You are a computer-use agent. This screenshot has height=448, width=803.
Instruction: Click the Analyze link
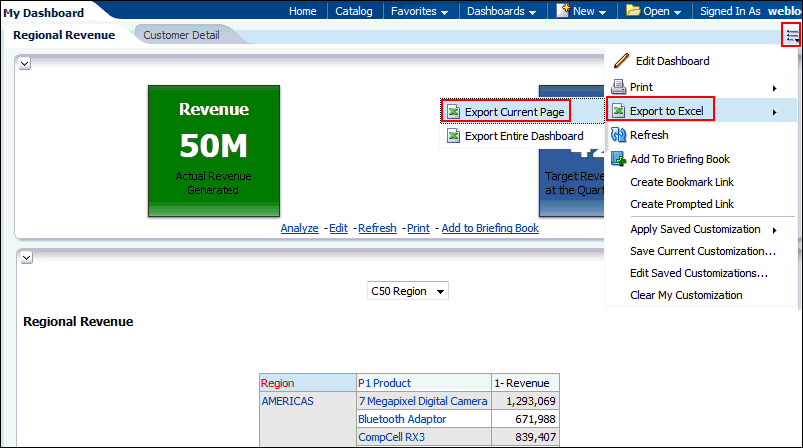(300, 228)
